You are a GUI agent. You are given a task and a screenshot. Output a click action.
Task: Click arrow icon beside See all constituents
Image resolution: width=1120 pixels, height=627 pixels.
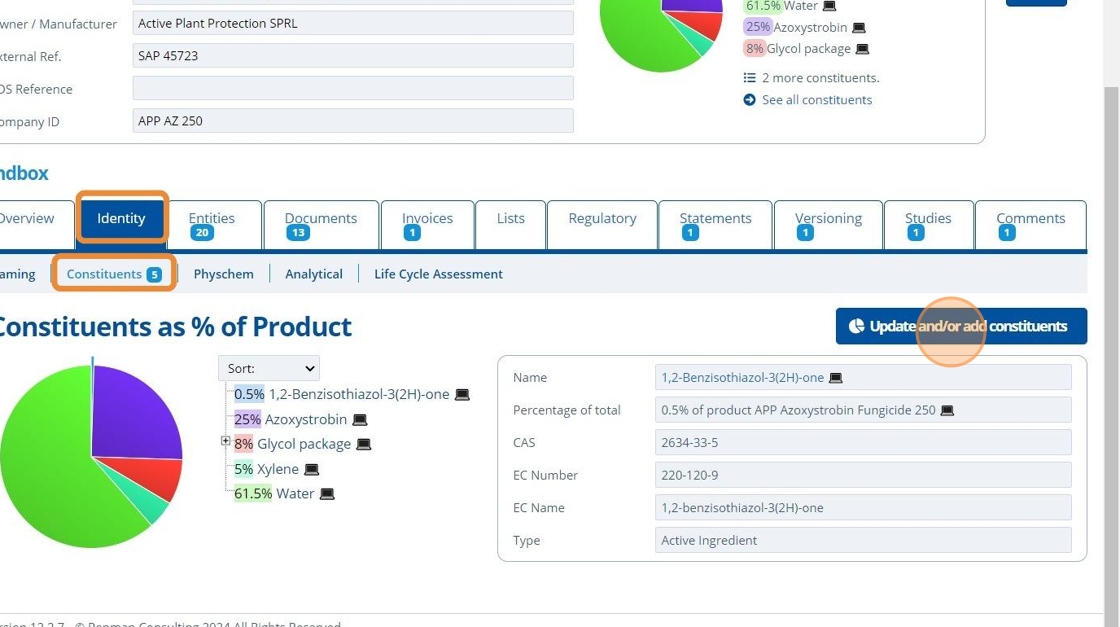(749, 100)
